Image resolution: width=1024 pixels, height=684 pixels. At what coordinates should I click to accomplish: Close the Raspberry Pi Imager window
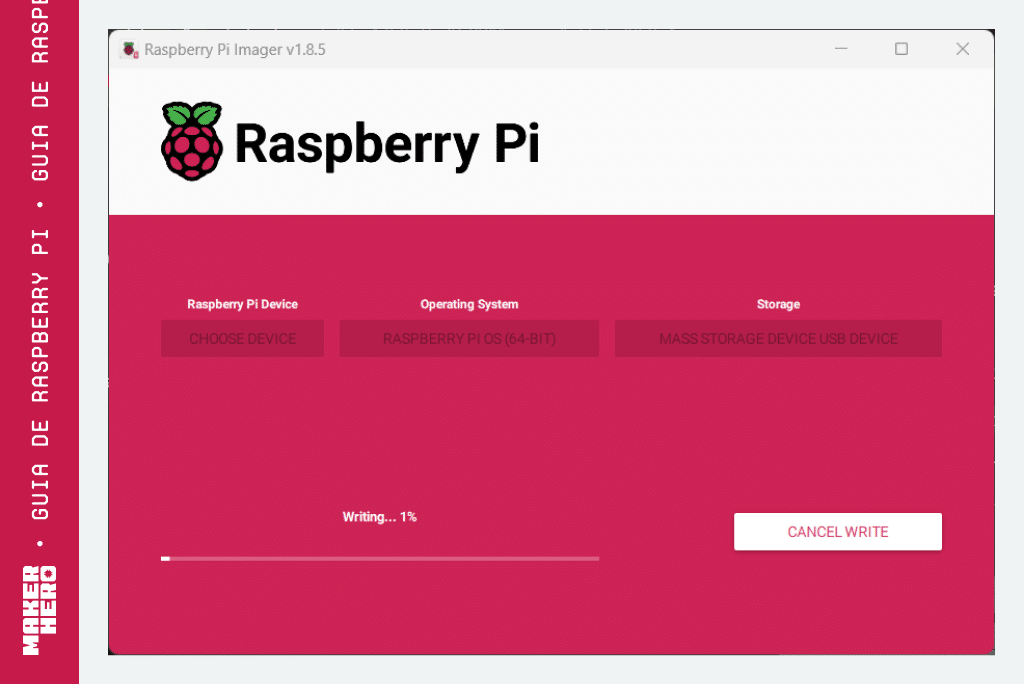tap(963, 49)
